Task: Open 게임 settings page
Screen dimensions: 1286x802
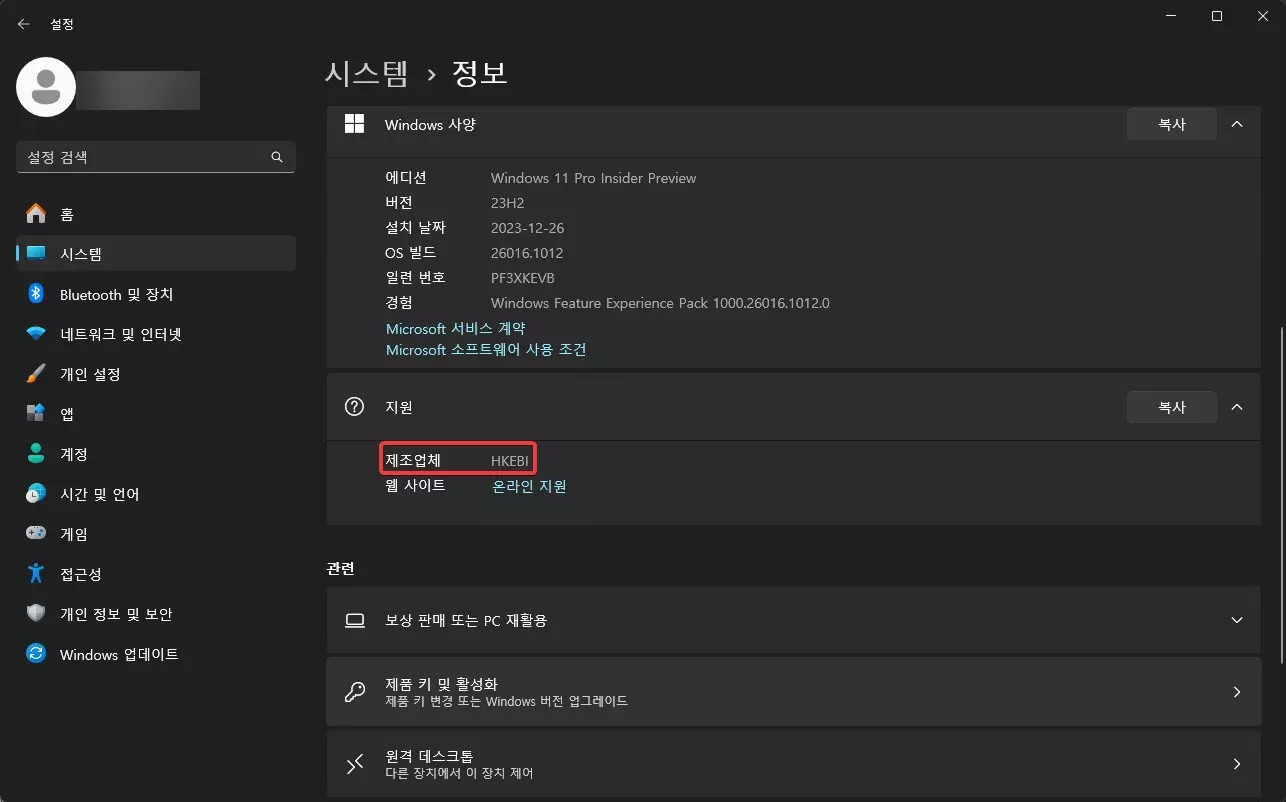Action: pyautogui.click(x=156, y=534)
